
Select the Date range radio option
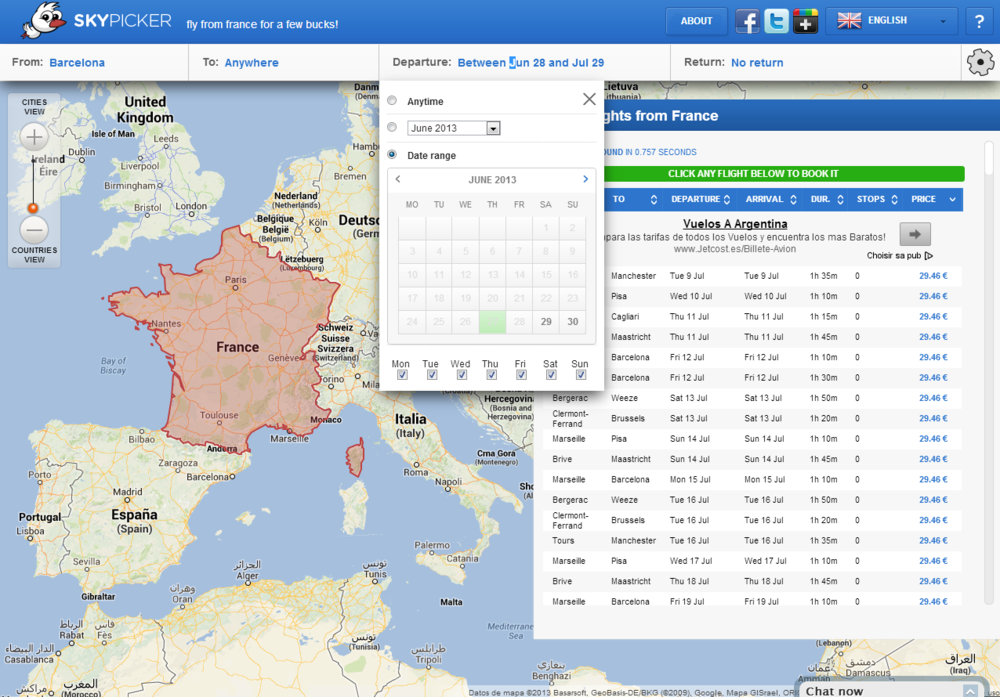[x=392, y=154]
